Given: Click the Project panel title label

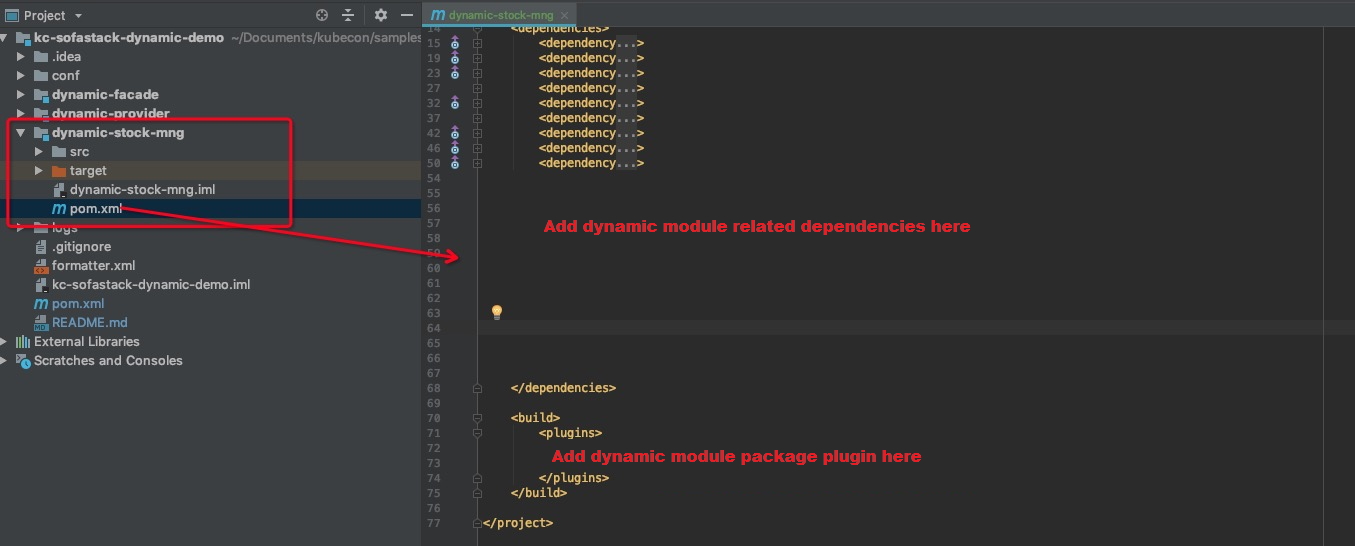Looking at the screenshot, I should (x=45, y=15).
